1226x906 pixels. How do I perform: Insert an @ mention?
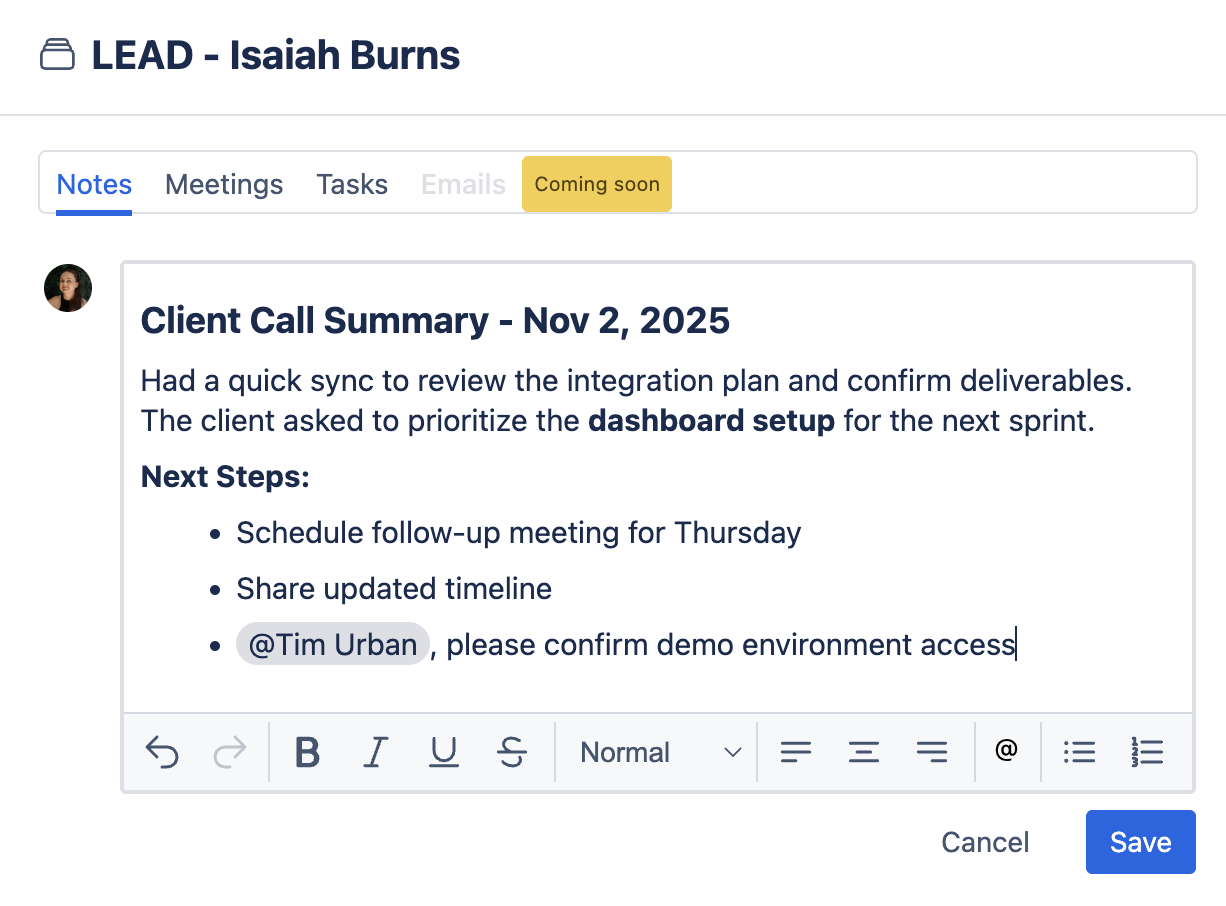coord(1006,752)
